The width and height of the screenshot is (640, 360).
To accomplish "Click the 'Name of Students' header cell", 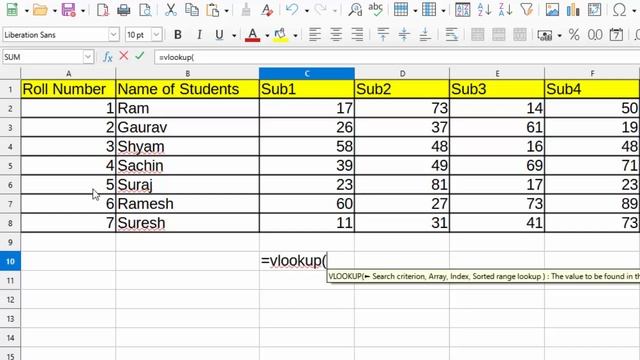I will (x=187, y=89).
